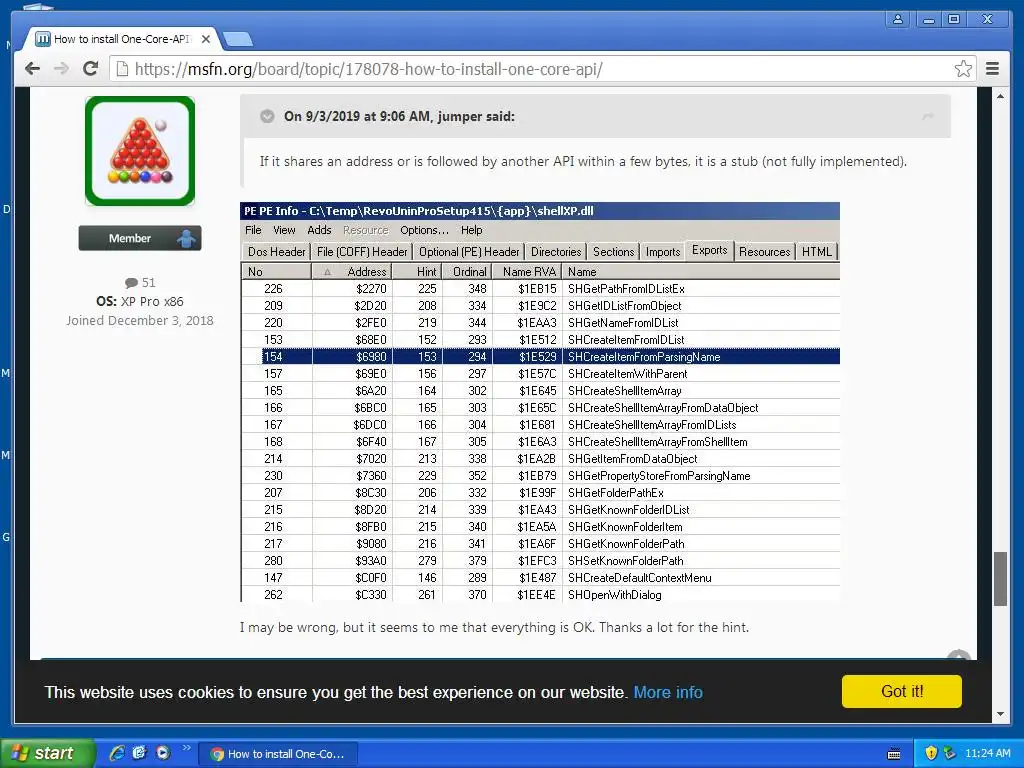Click Adds menu in PE Info image
Viewport: 1024px width, 768px height.
[x=319, y=230]
